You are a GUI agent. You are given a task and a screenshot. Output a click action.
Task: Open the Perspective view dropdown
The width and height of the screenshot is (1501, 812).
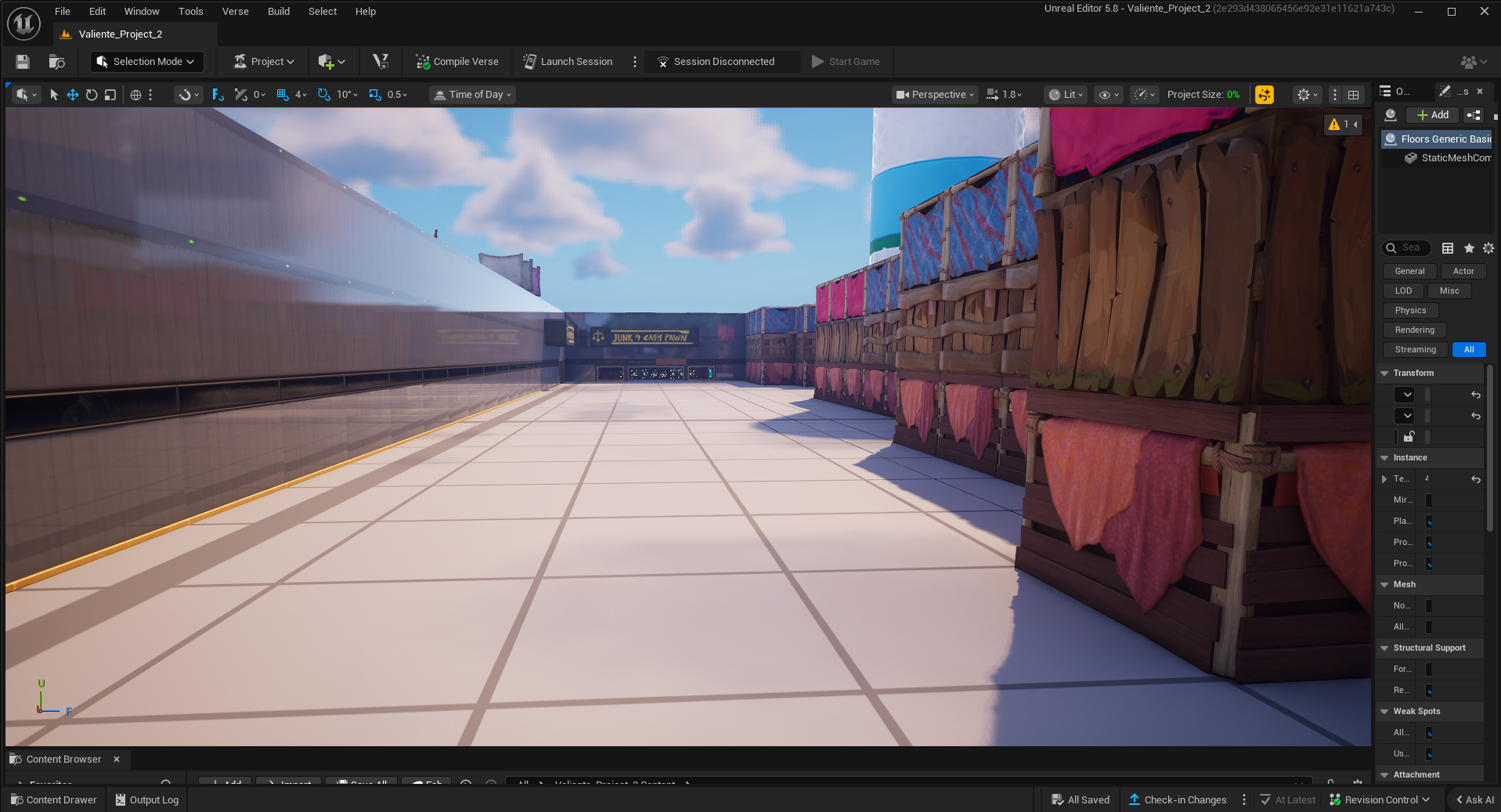[936, 95]
